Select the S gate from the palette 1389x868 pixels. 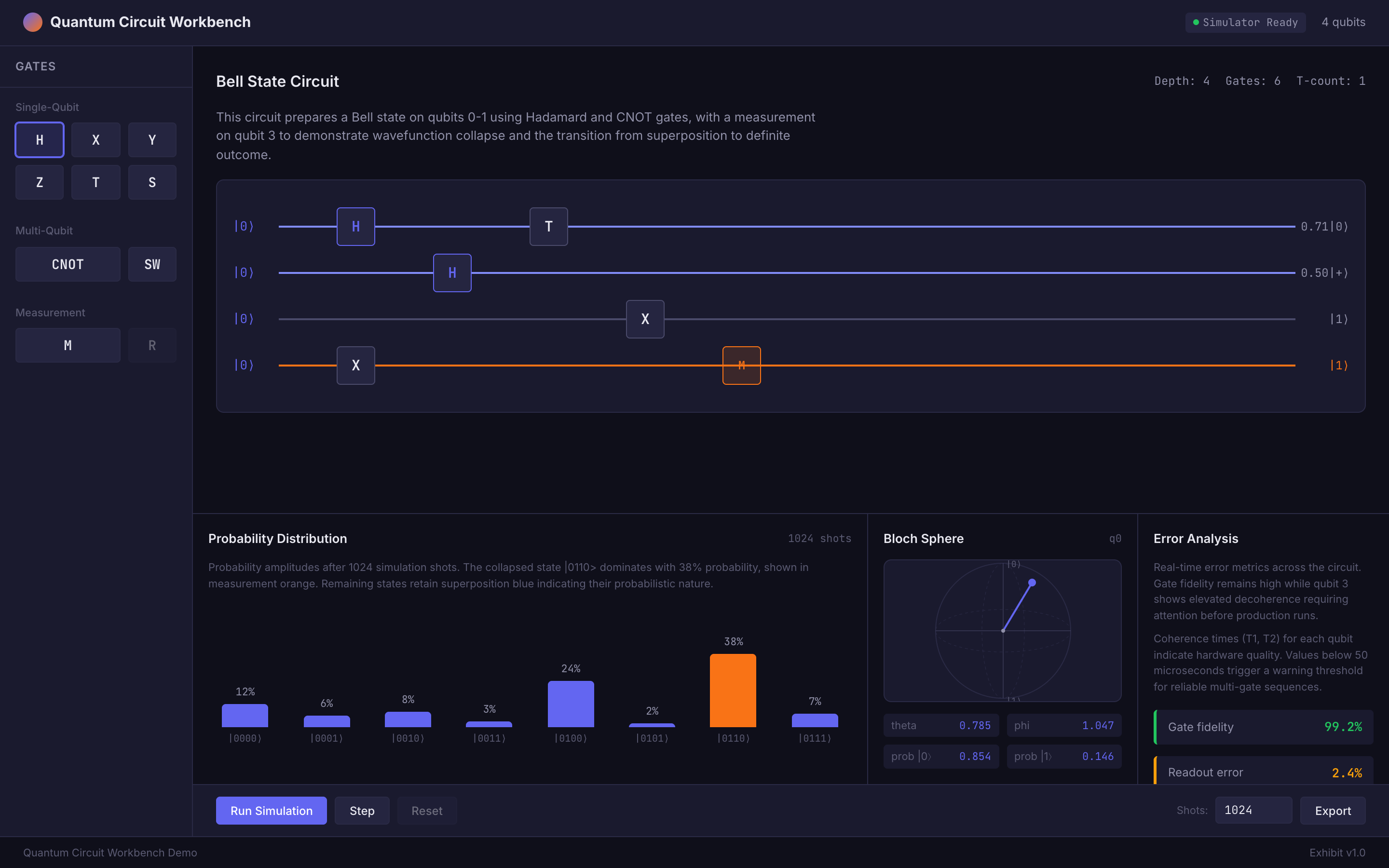(151, 182)
